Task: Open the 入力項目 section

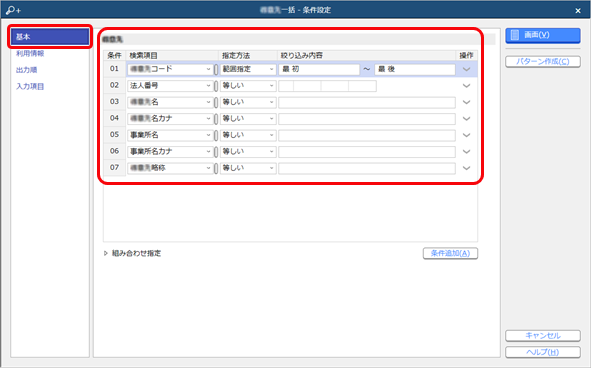Action: (30, 87)
